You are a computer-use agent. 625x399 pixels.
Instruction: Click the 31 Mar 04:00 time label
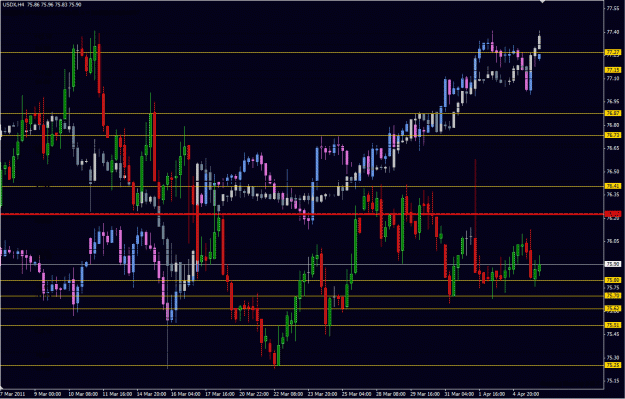coord(460,394)
